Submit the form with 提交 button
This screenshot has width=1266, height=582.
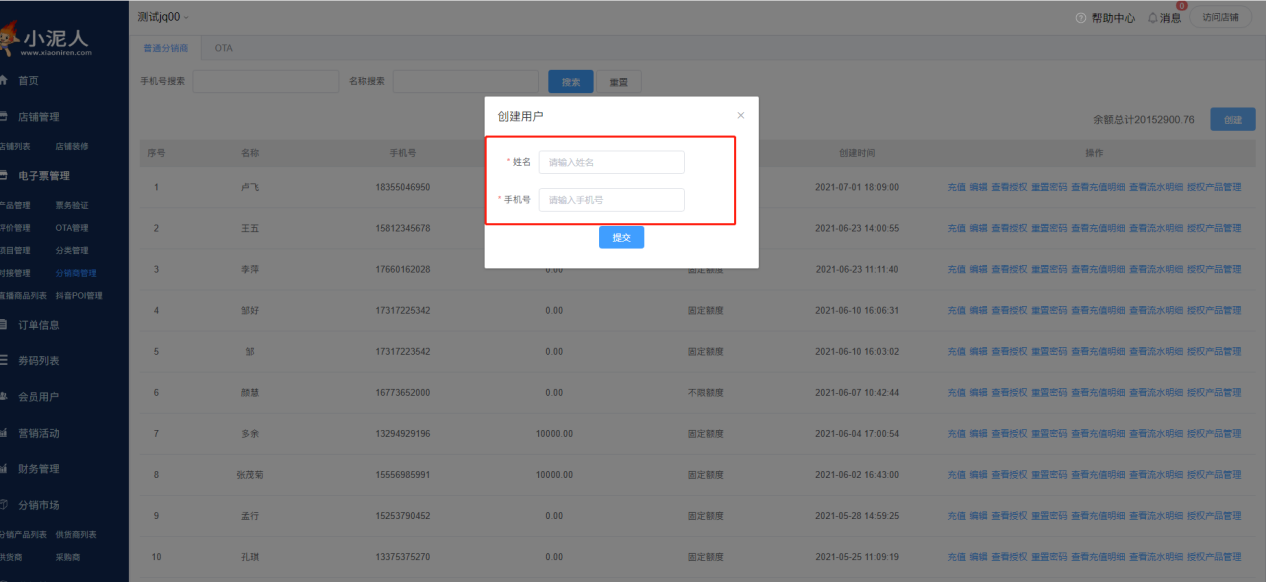pyautogui.click(x=621, y=238)
